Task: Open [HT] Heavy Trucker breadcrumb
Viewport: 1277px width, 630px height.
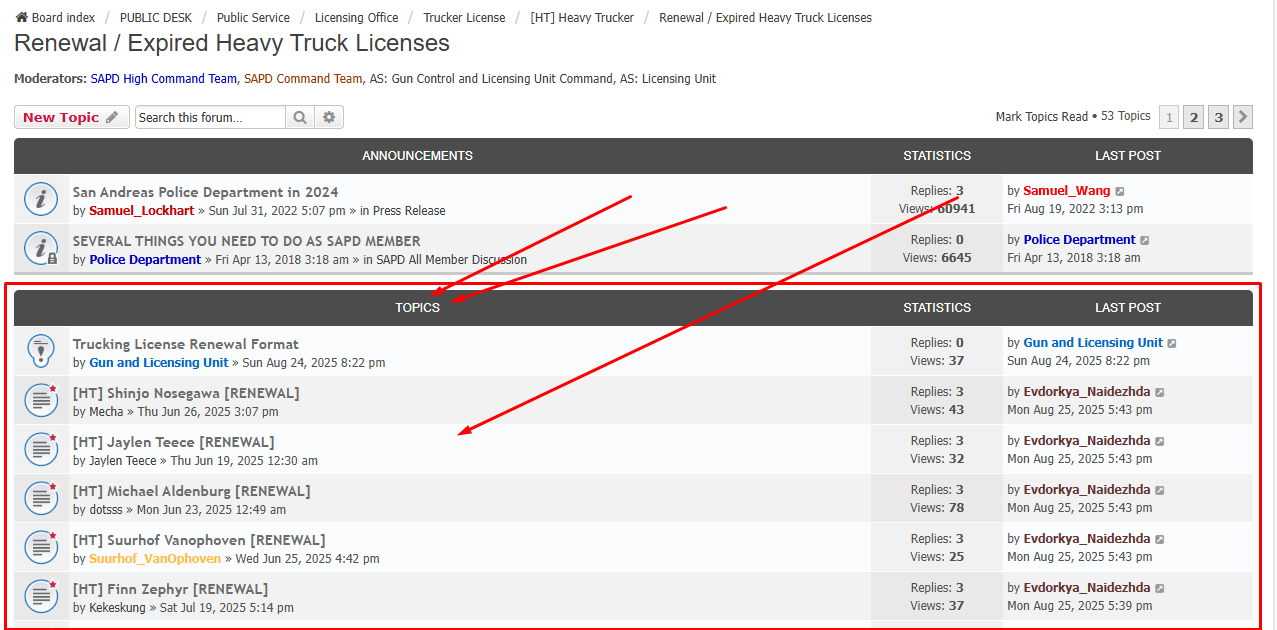Action: click(582, 18)
